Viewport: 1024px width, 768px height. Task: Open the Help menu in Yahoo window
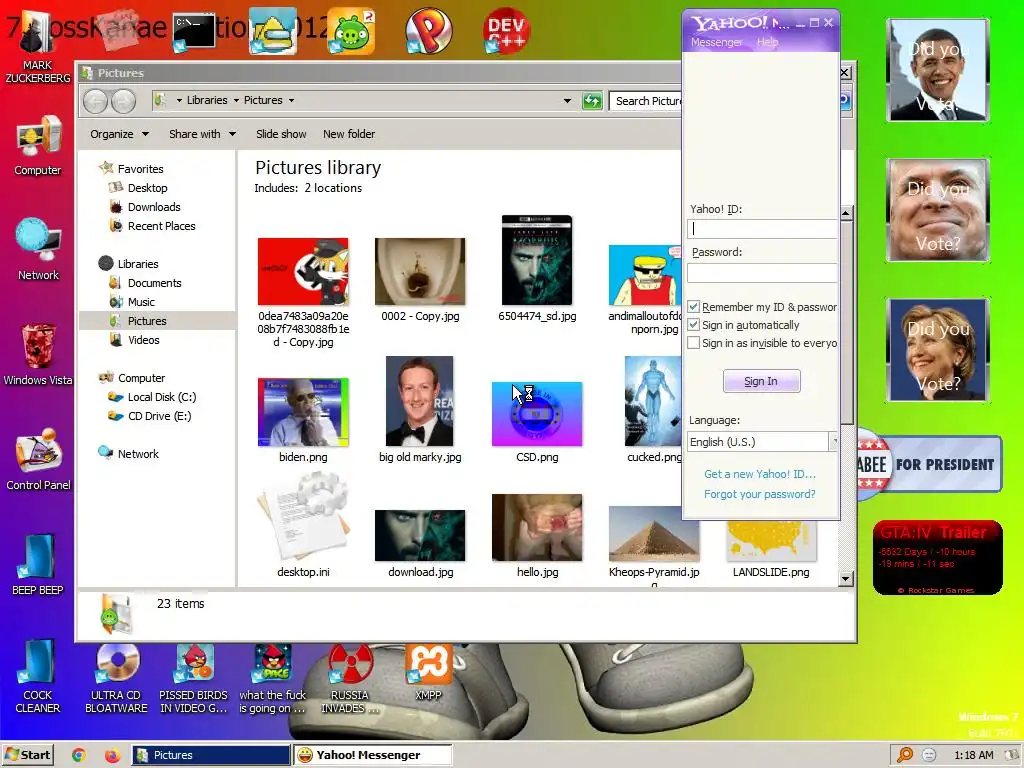(x=767, y=42)
